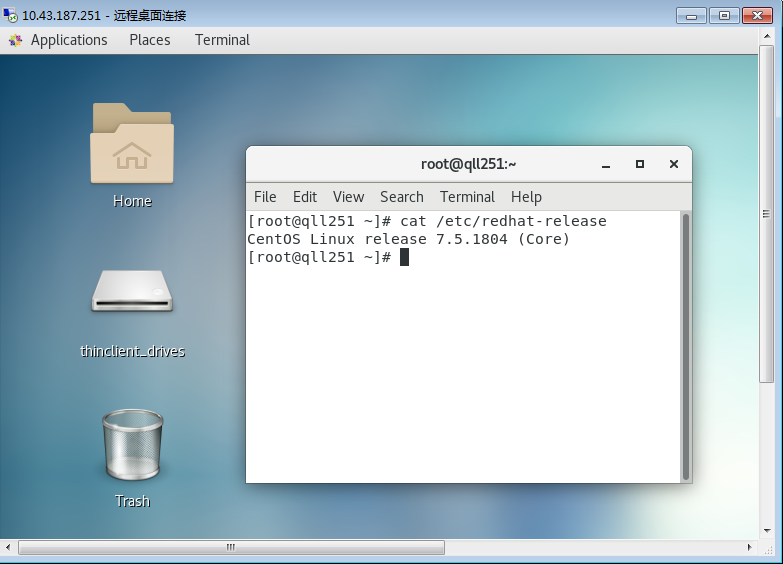Click the "thinclient_drives" label text
This screenshot has height=564, width=783.
click(x=132, y=351)
